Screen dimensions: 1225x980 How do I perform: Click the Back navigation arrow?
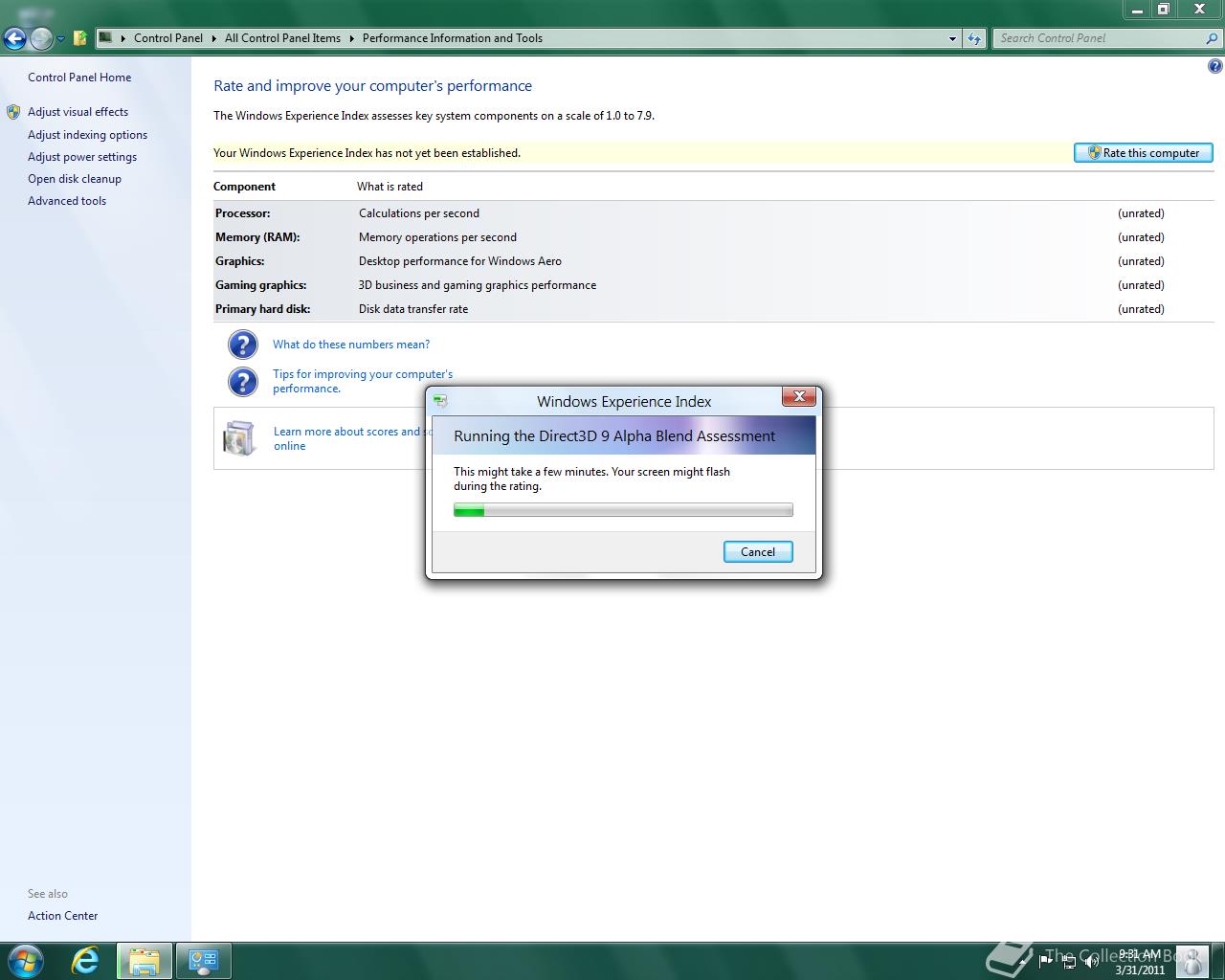coord(14,38)
